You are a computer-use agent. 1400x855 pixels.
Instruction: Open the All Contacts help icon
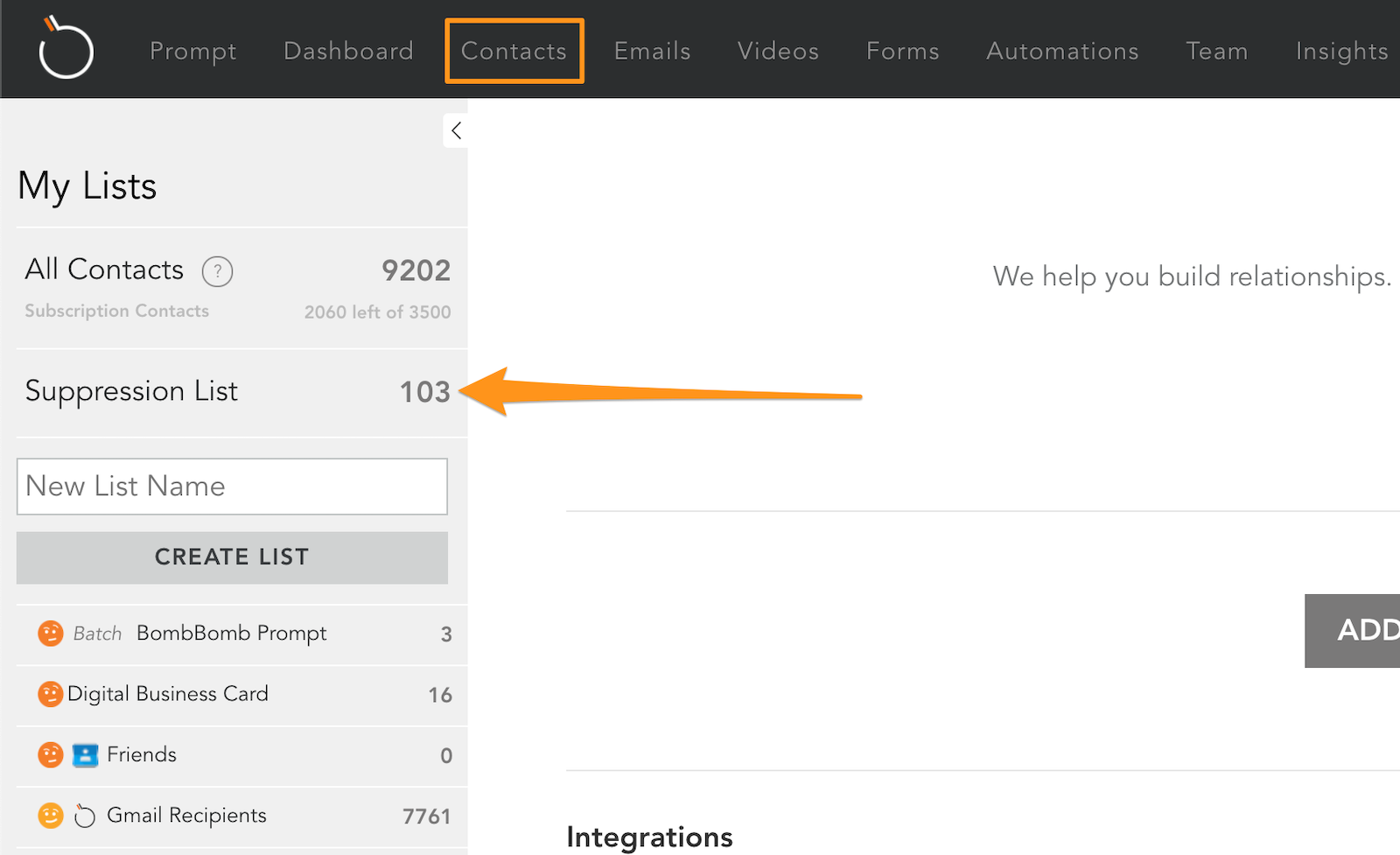(x=217, y=271)
